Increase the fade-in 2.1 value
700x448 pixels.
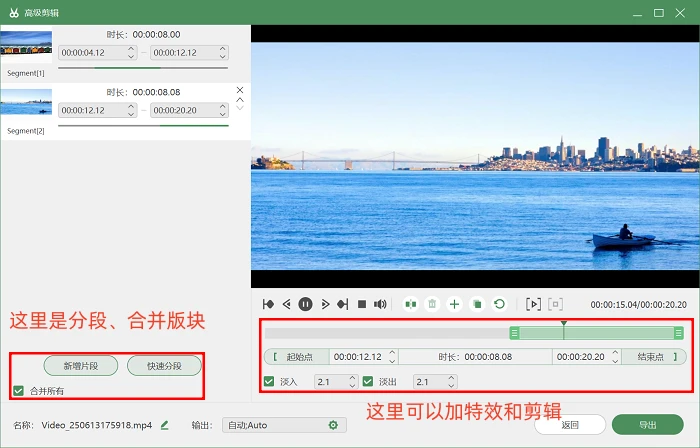pos(352,378)
